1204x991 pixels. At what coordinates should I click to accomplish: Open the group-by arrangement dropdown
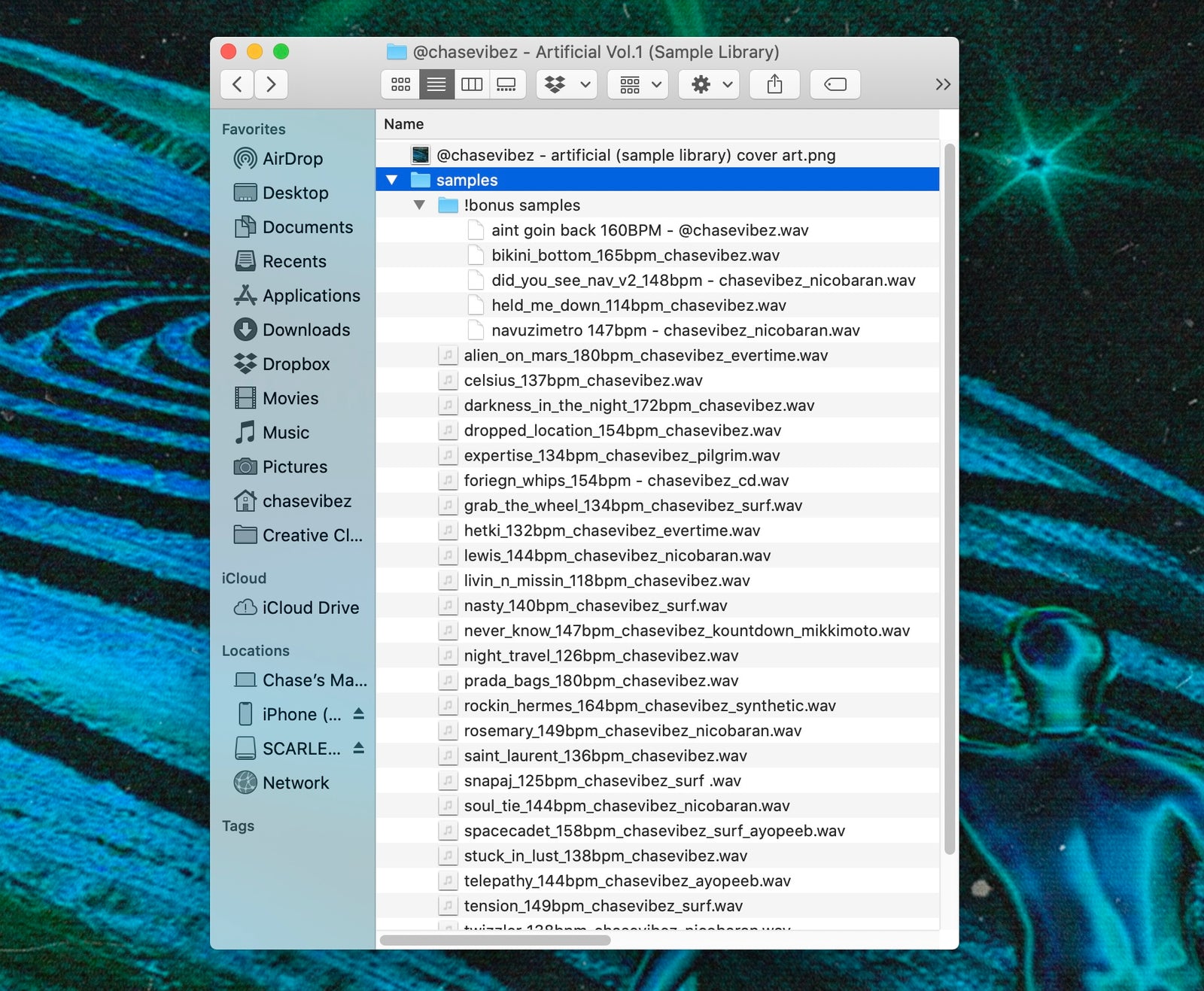(x=638, y=84)
